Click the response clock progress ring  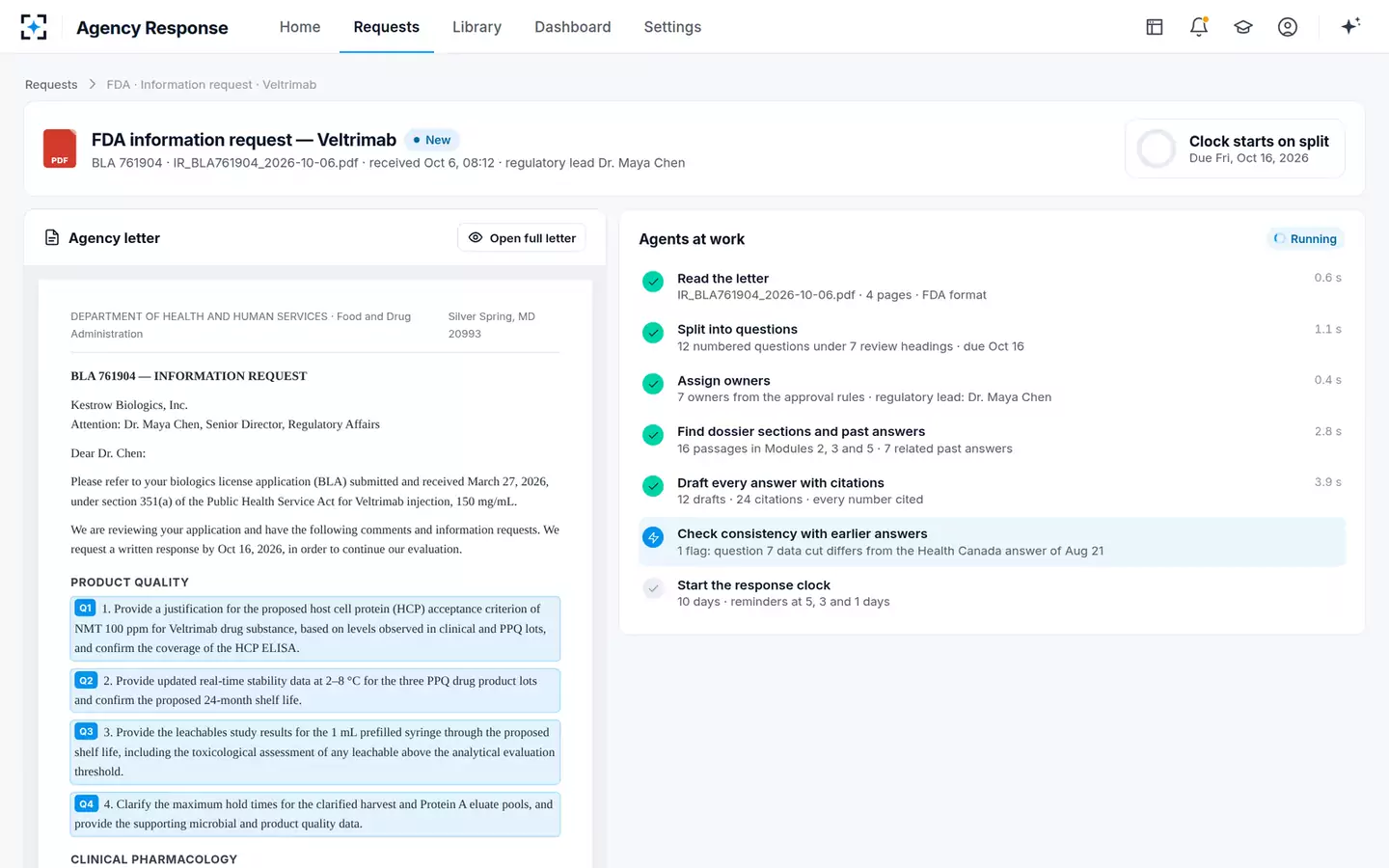[x=1157, y=149]
